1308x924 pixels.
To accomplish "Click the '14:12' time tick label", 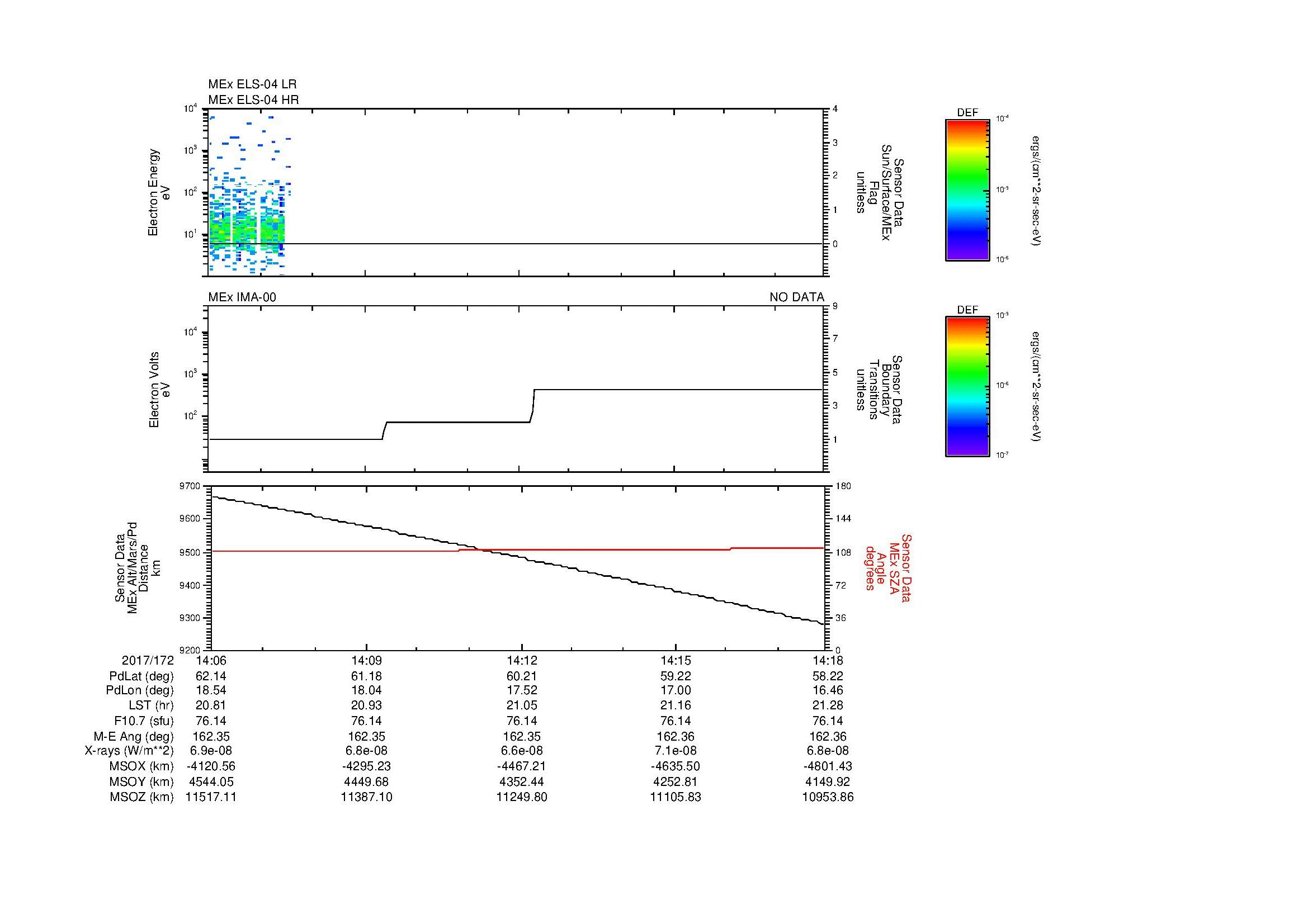I will tap(522, 660).
